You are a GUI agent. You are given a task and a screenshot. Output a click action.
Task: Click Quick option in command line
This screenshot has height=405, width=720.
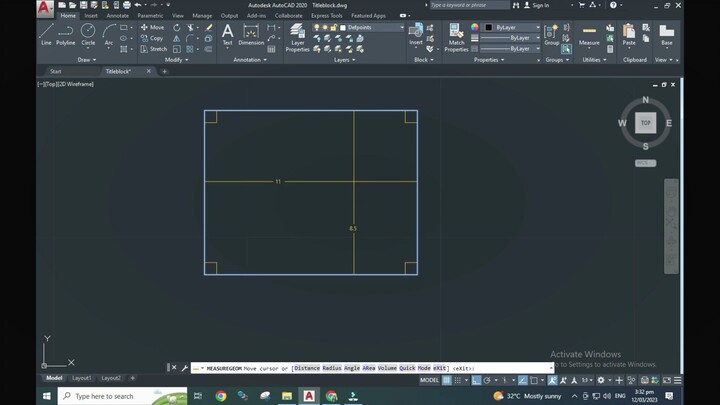pos(407,368)
